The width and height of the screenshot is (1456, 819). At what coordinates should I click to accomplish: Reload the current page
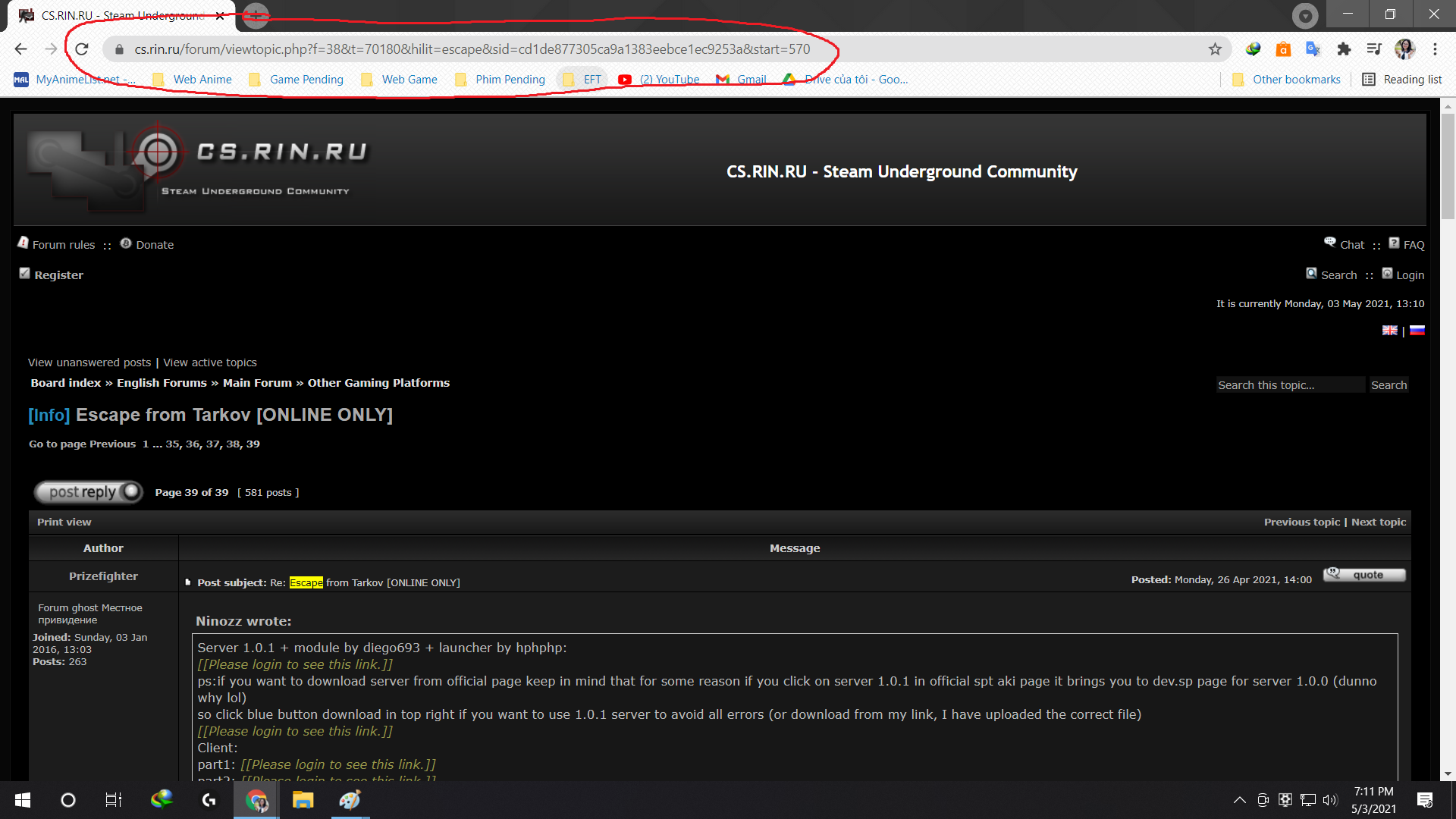[x=82, y=49]
